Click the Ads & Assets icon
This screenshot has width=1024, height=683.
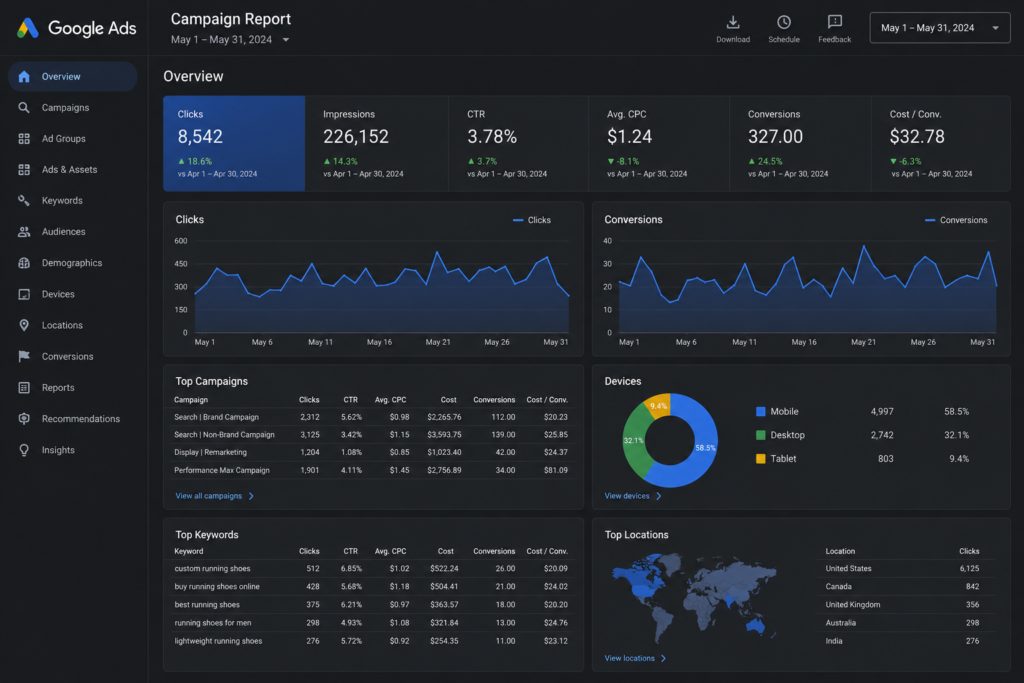click(24, 170)
